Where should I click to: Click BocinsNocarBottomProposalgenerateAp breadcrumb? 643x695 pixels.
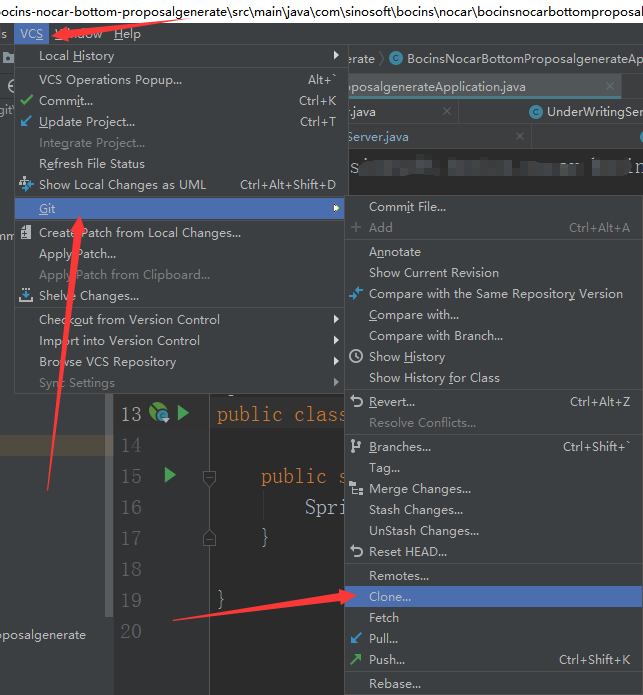pyautogui.click(x=525, y=59)
